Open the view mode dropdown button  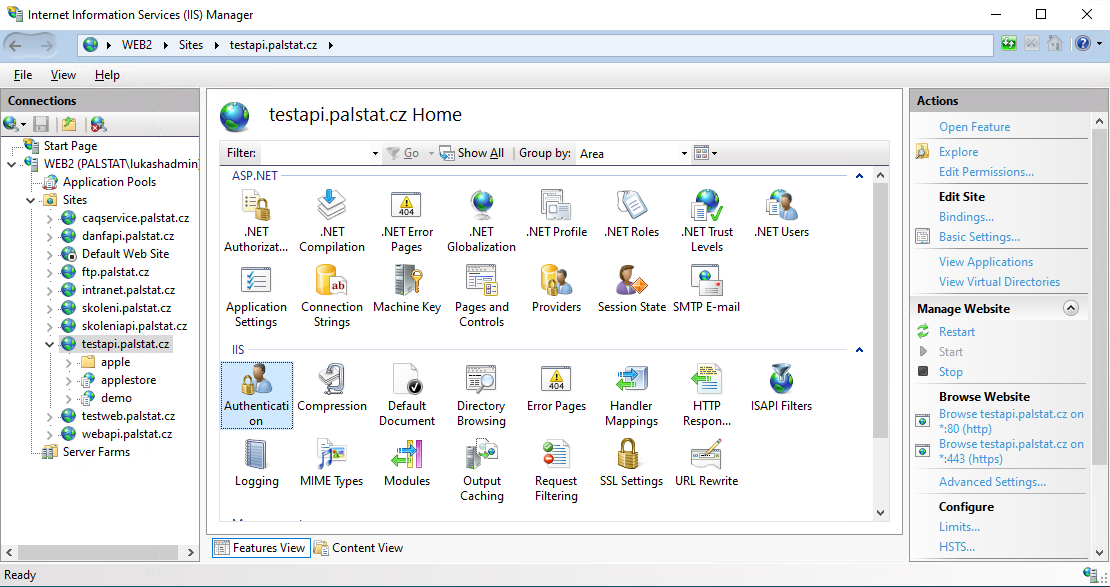pos(706,153)
